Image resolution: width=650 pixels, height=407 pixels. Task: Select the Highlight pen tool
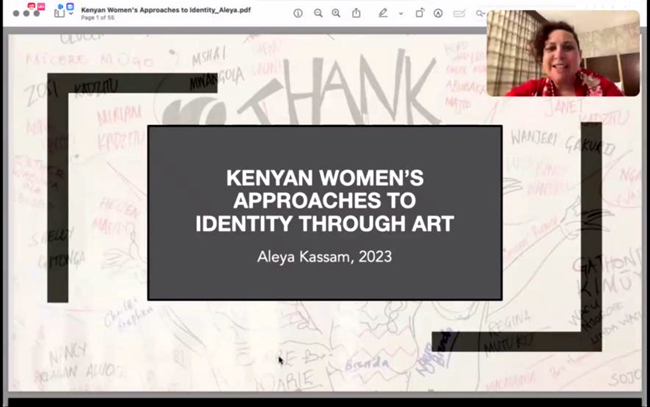(x=382, y=13)
